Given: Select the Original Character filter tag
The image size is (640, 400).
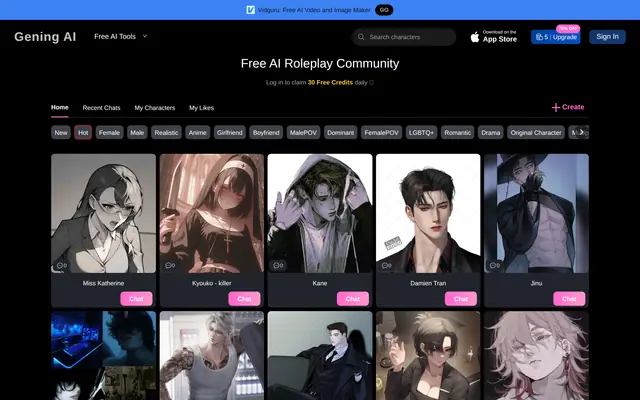Looking at the screenshot, I should tap(536, 132).
